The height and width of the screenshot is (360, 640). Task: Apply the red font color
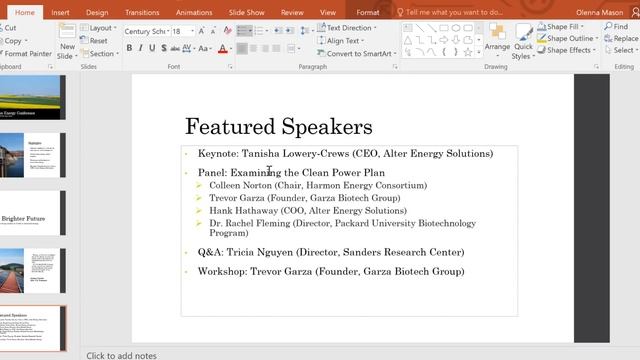[x=222, y=49]
